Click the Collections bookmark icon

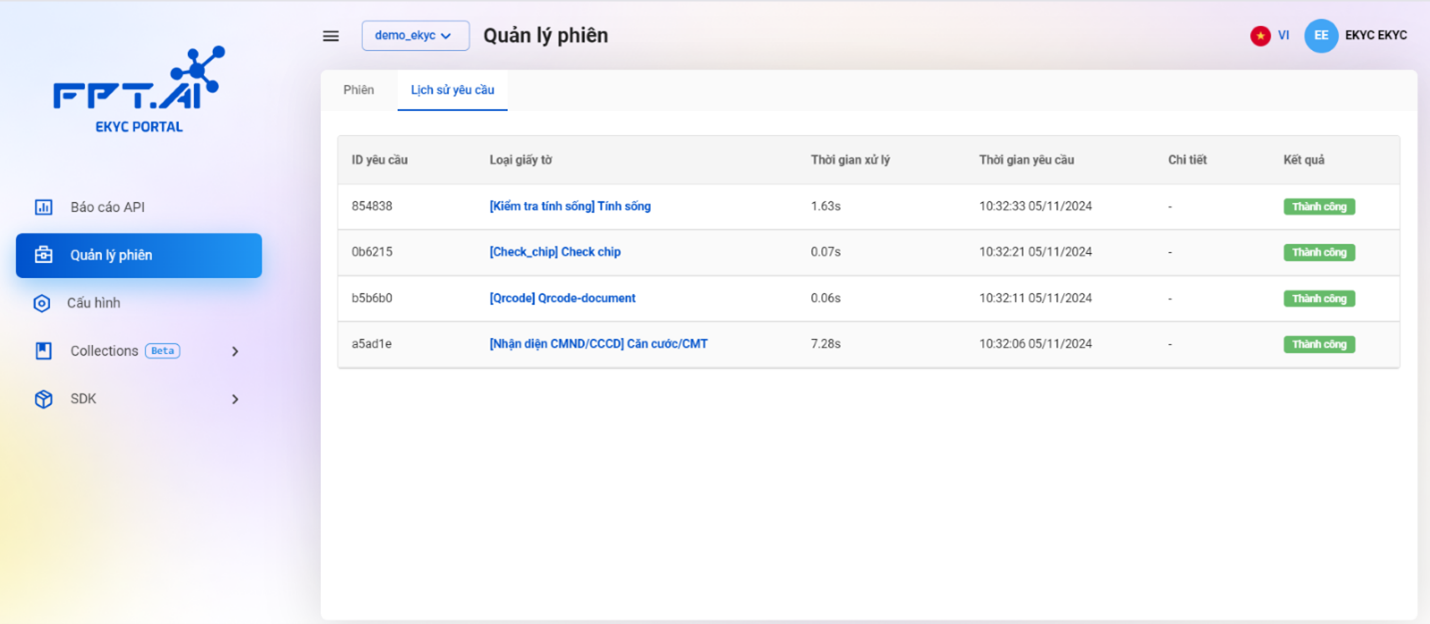click(43, 351)
